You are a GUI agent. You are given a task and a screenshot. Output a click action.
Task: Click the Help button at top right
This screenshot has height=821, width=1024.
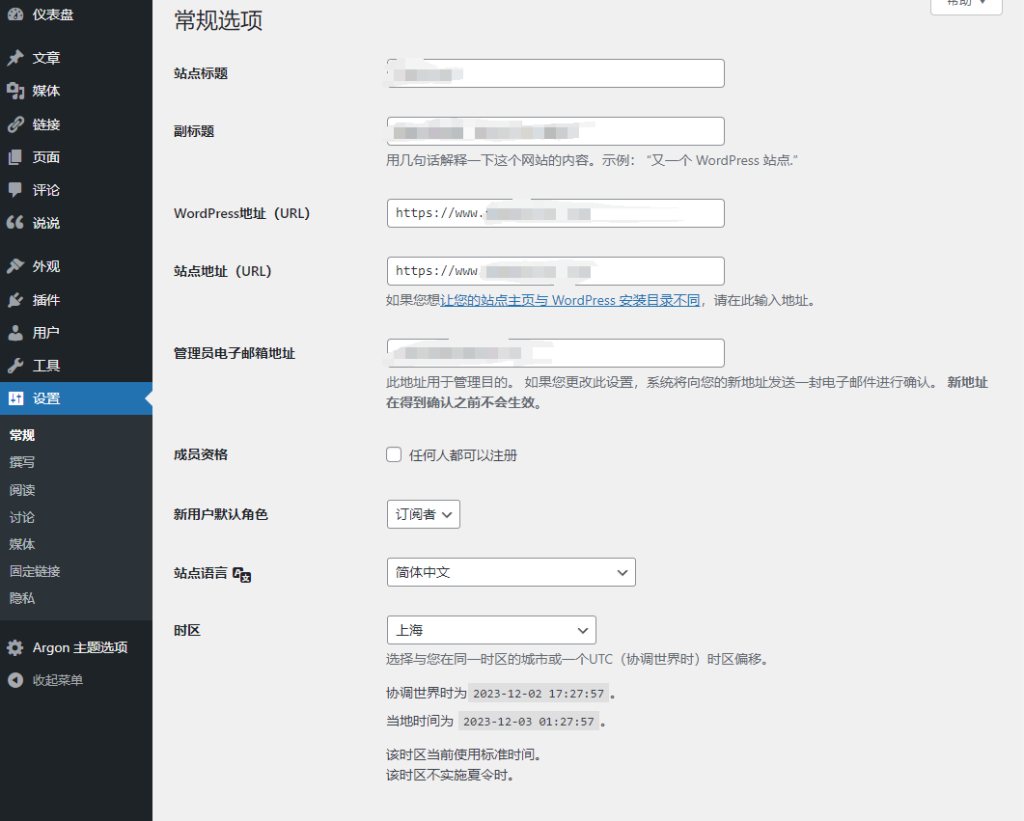pos(965,3)
